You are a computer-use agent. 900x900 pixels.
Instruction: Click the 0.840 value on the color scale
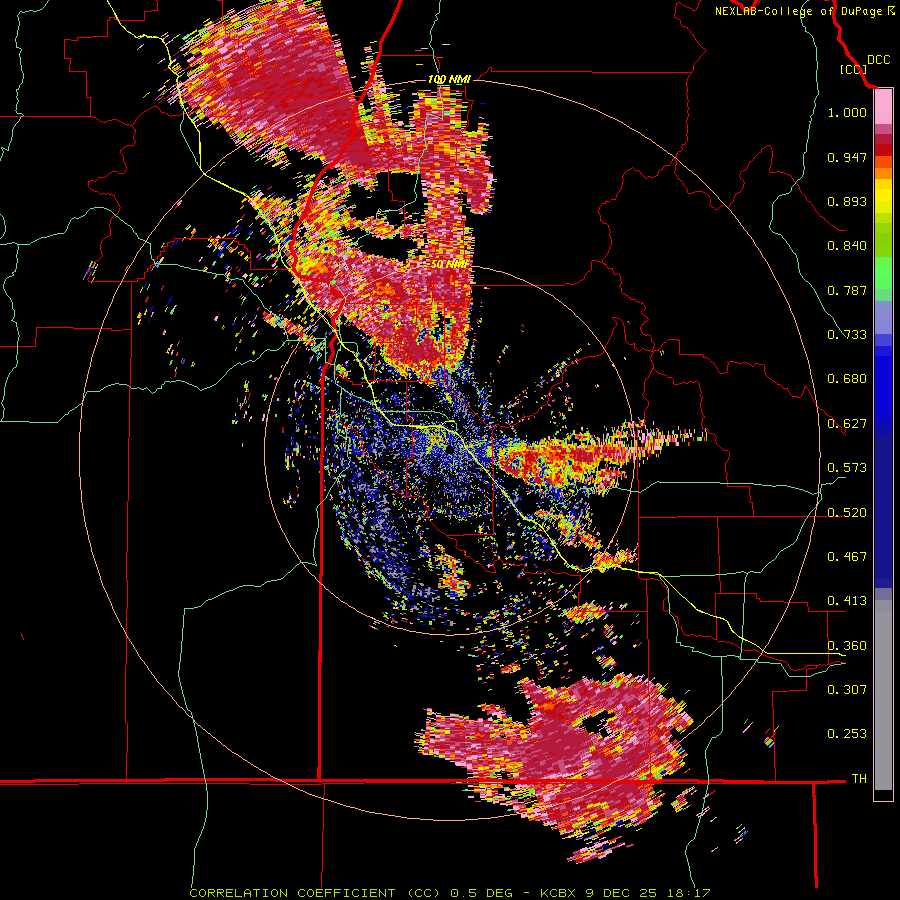pyautogui.click(x=847, y=246)
